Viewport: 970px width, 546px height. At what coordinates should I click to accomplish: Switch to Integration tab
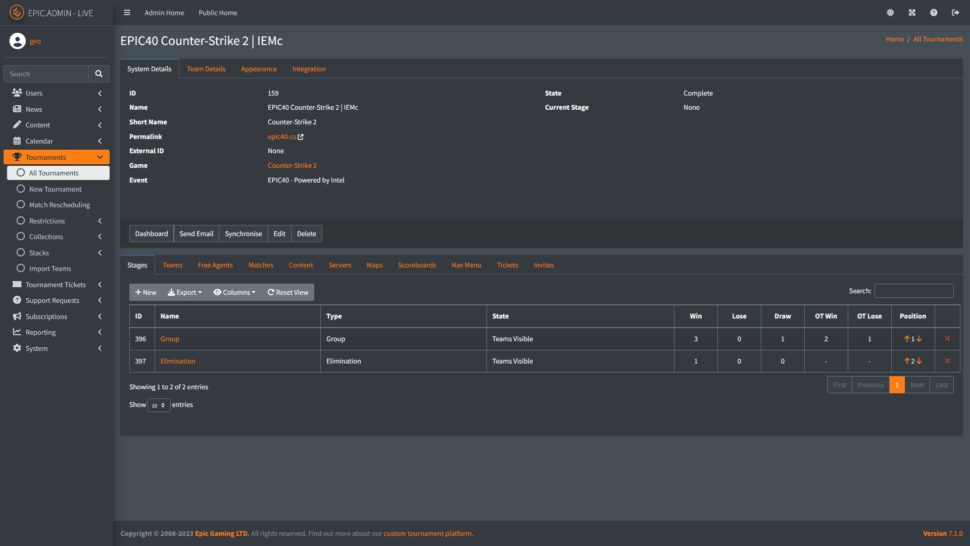309,69
